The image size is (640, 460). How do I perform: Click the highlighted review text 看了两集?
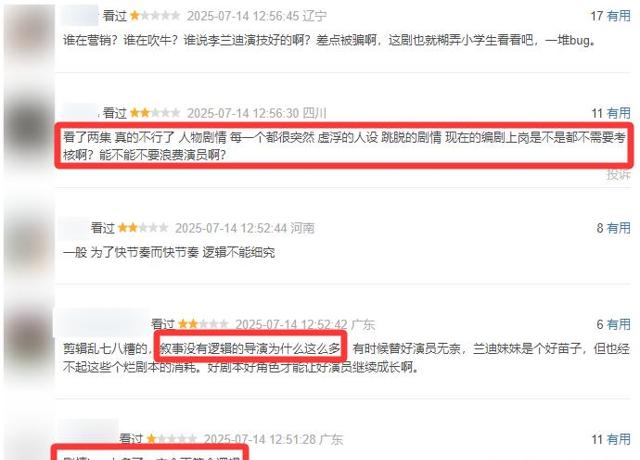point(344,146)
